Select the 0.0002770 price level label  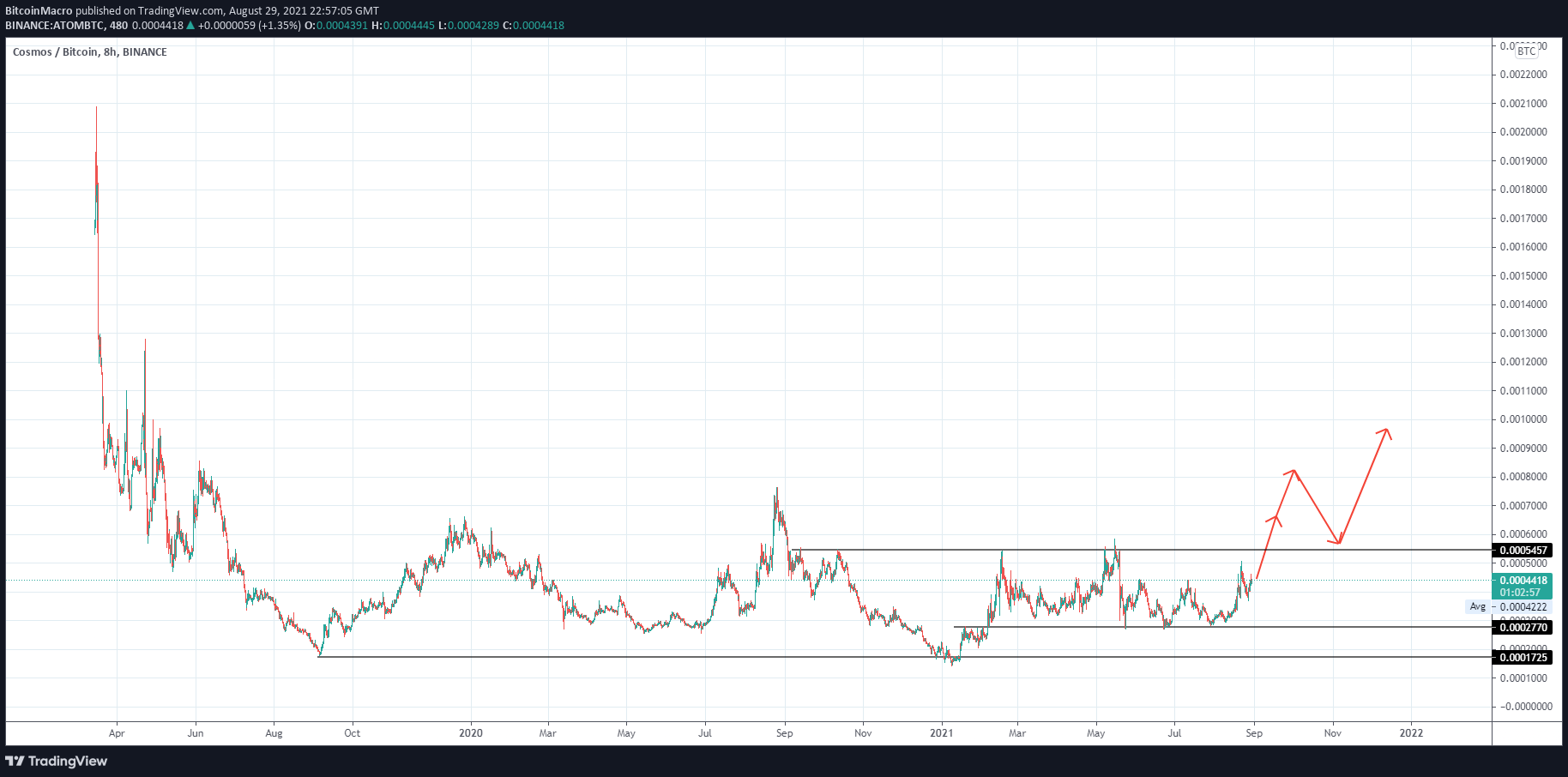[1523, 628]
